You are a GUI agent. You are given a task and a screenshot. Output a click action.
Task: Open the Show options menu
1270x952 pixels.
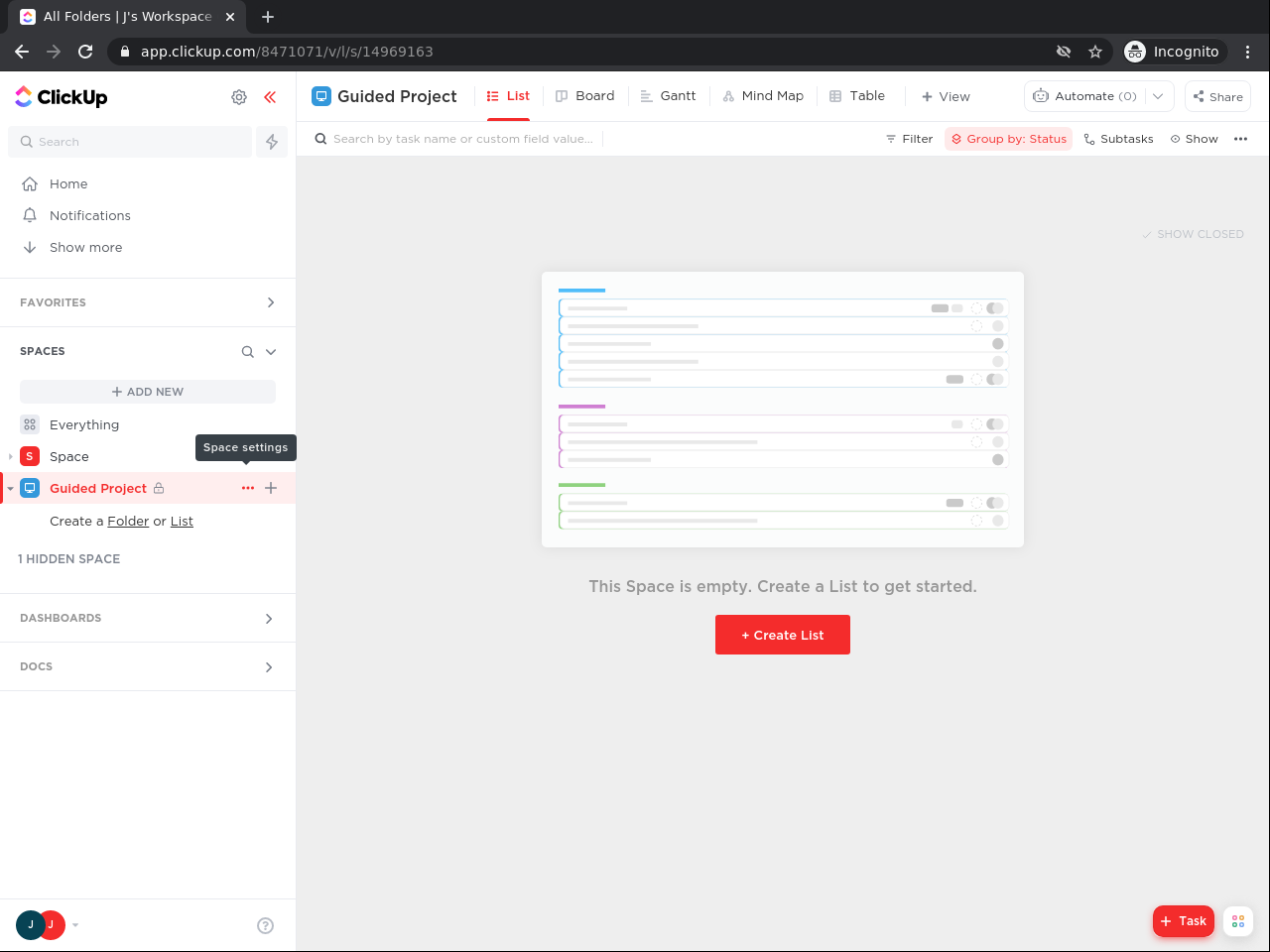(x=1194, y=139)
